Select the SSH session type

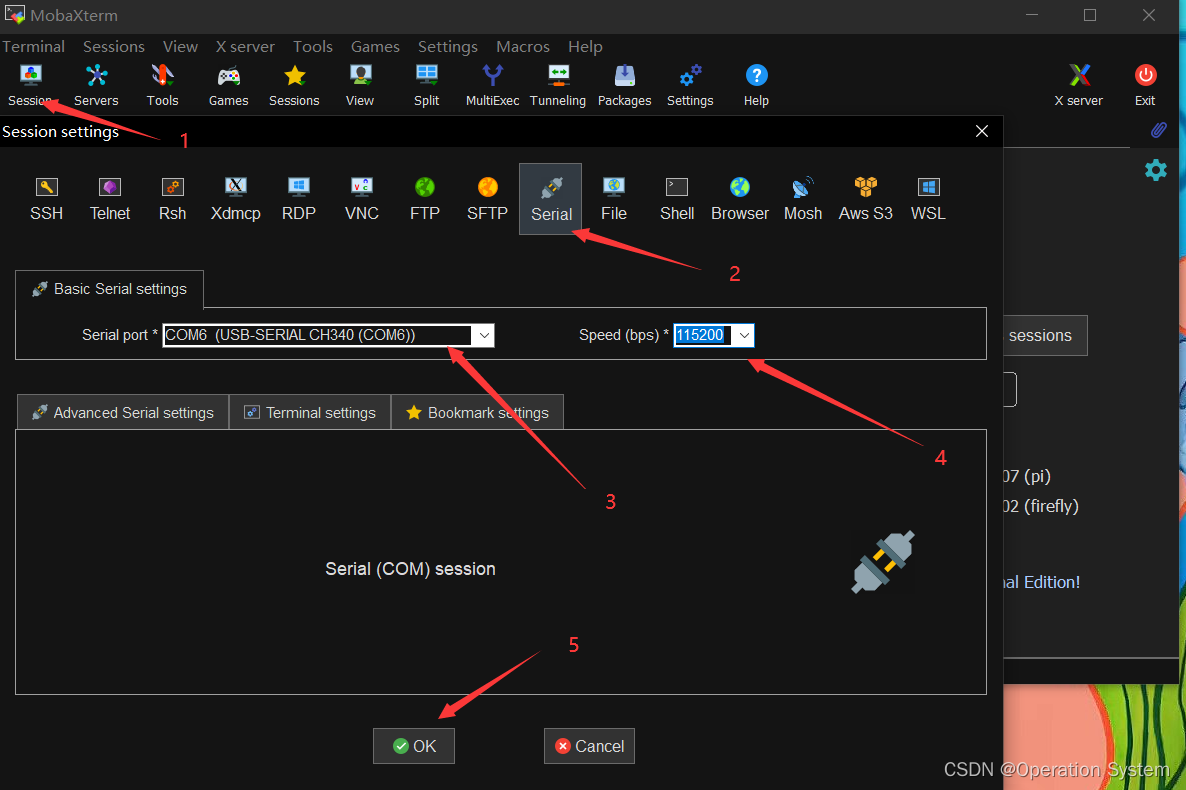pos(47,199)
